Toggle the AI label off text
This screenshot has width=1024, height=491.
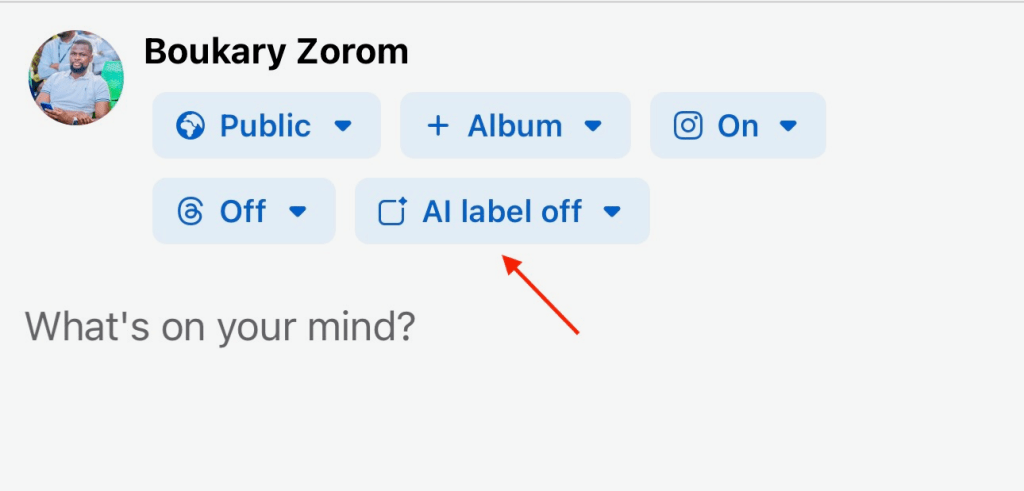pyautogui.click(x=502, y=212)
